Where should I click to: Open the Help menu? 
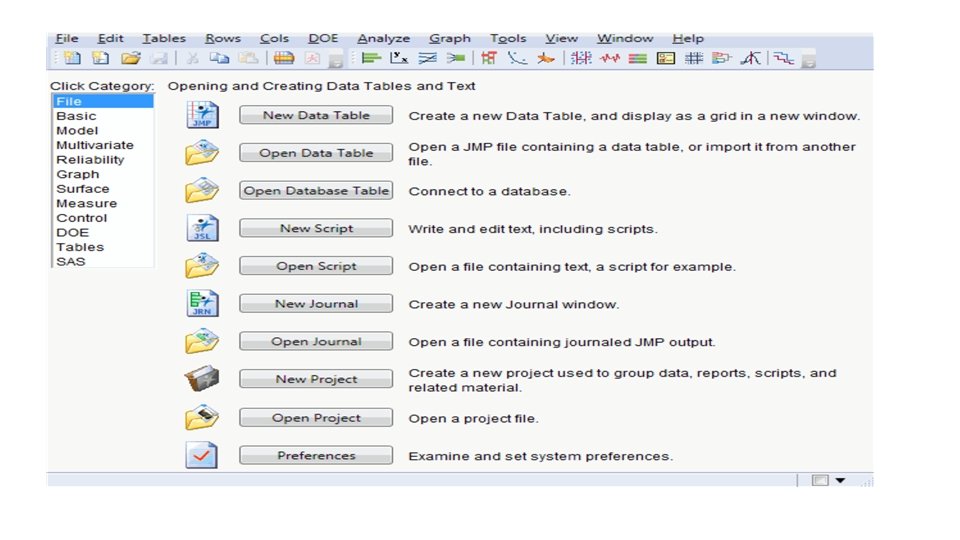click(x=688, y=39)
